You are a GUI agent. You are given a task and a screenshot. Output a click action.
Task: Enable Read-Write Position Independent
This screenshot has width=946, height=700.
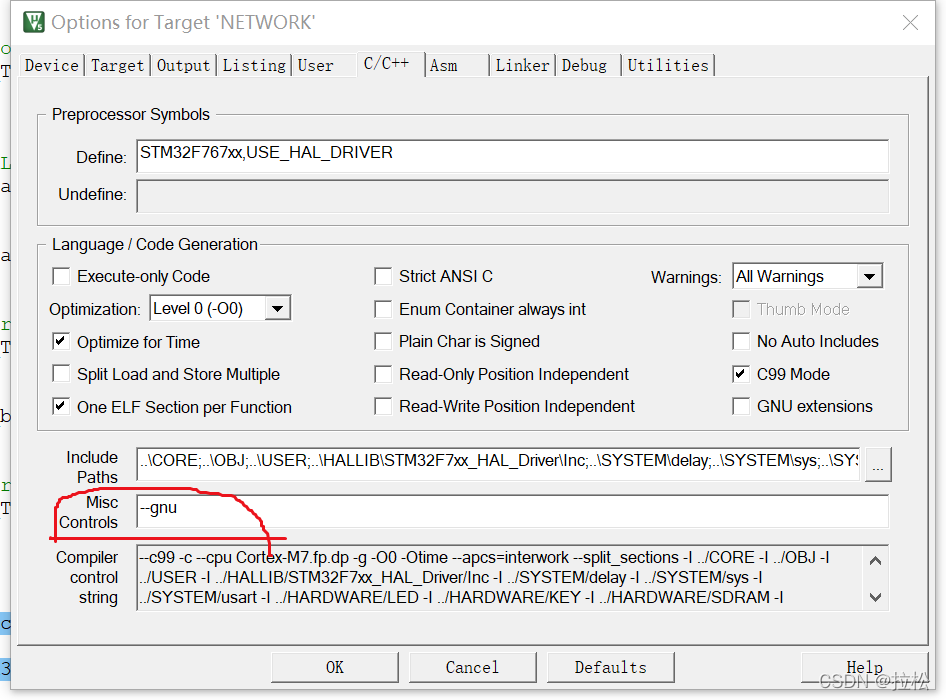coord(383,406)
